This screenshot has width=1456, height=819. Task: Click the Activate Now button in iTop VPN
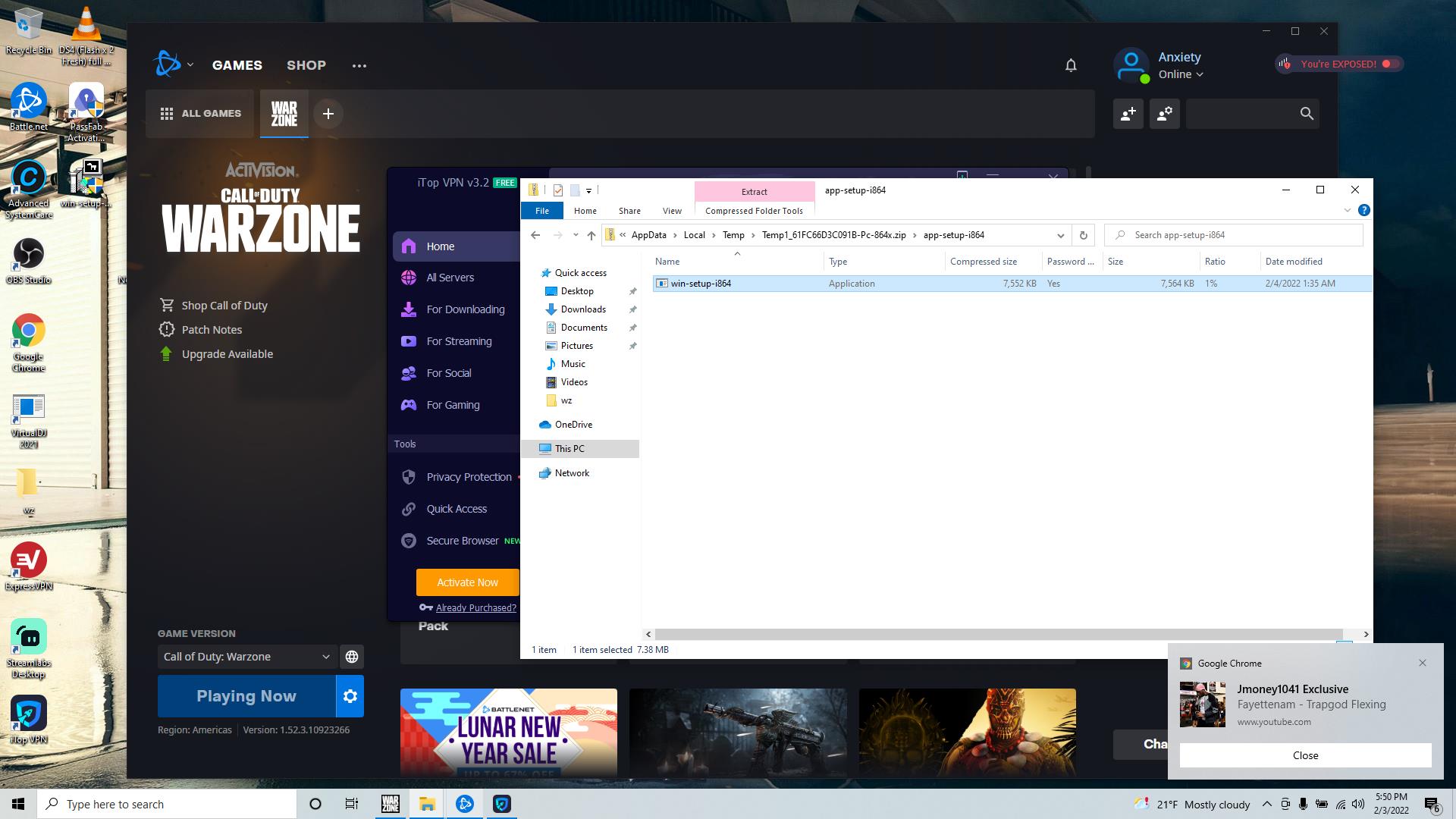[467, 582]
